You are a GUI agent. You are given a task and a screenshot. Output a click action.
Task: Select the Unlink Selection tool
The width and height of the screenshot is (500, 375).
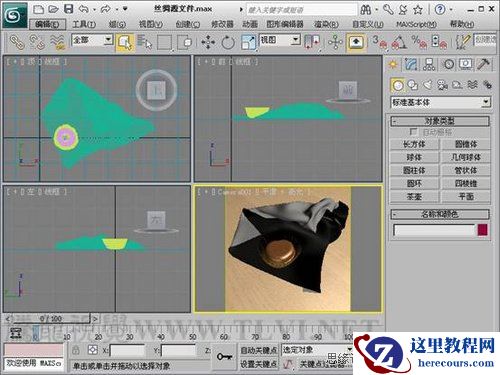pos(37,42)
